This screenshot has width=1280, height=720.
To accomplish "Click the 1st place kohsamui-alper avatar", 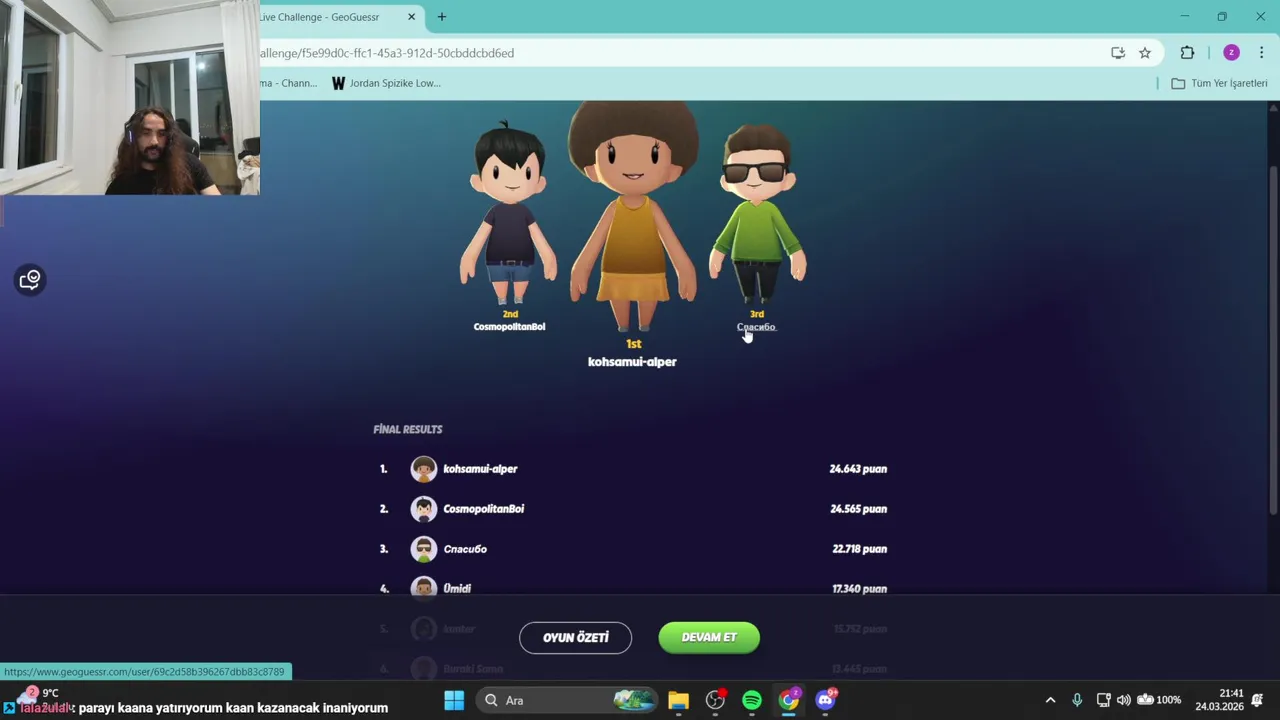I will point(633,215).
